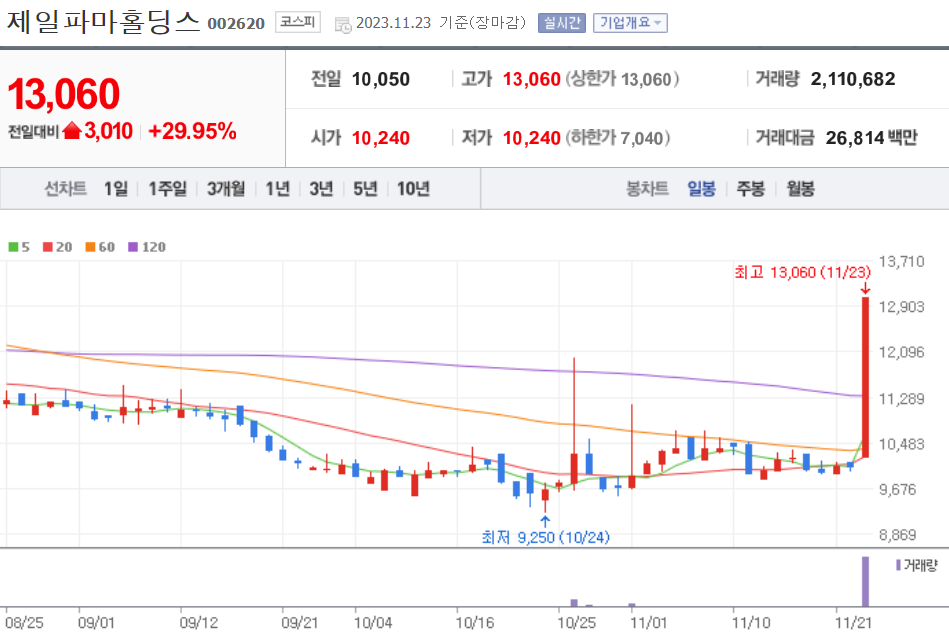Click the 최고 13,060 (11/23) chart label
This screenshot has height=641, width=949.
(x=803, y=272)
